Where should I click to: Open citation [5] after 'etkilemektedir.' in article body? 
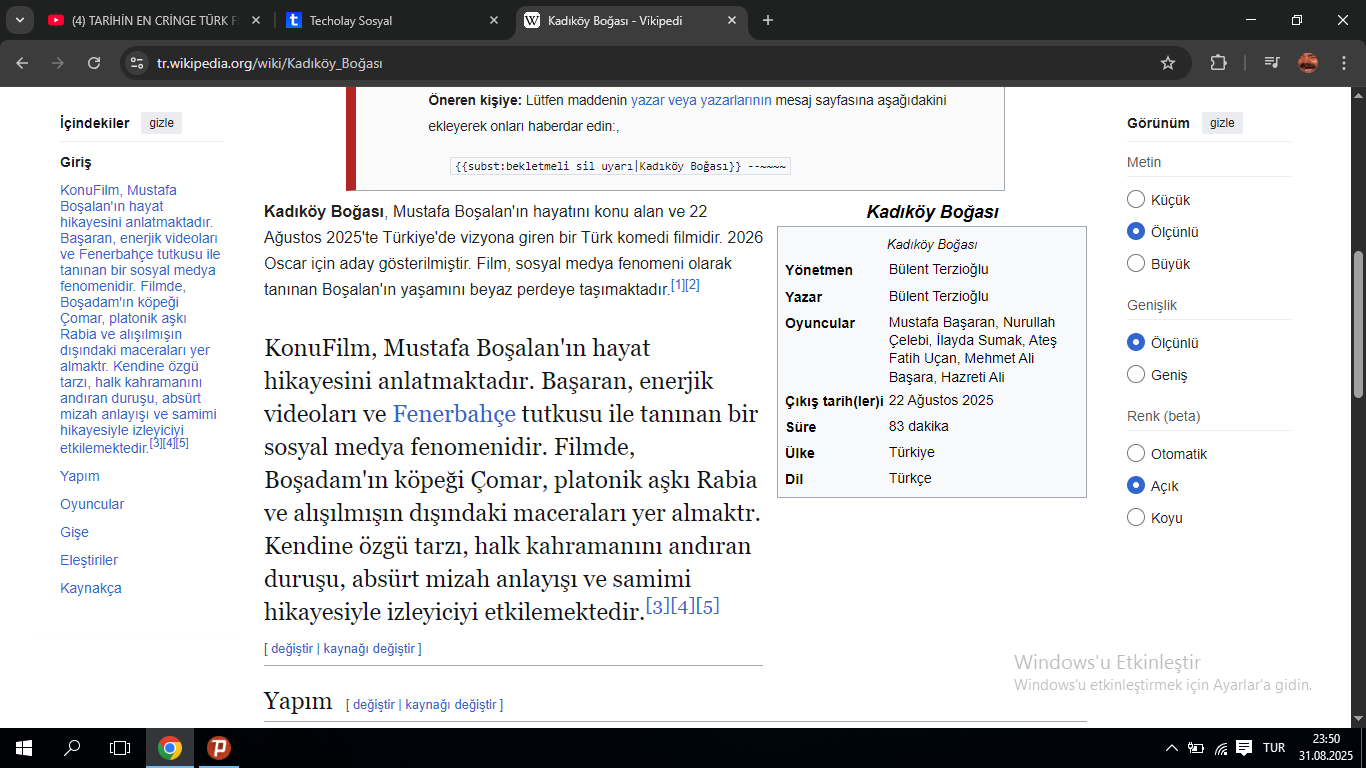708,606
